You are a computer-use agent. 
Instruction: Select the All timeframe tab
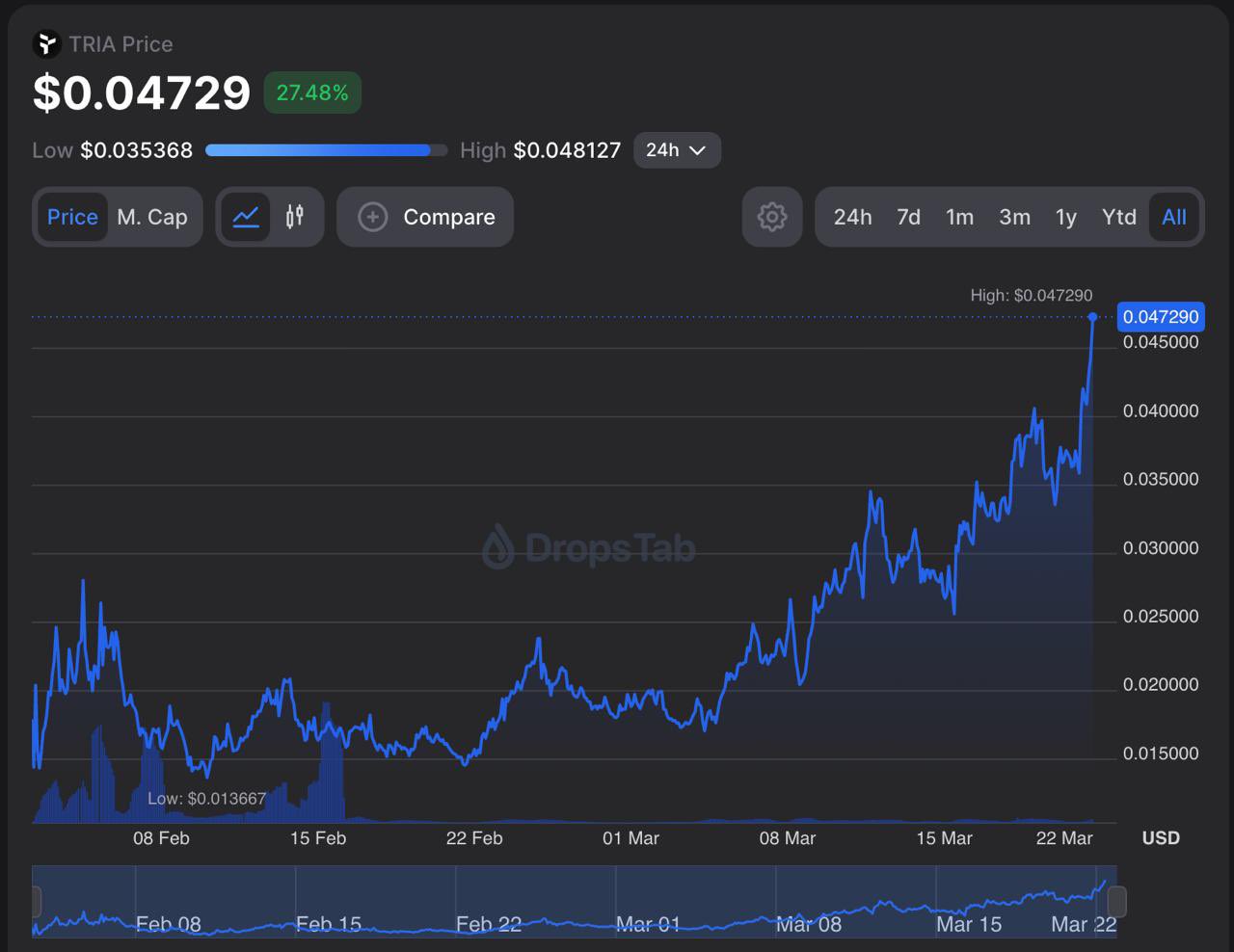1174,217
